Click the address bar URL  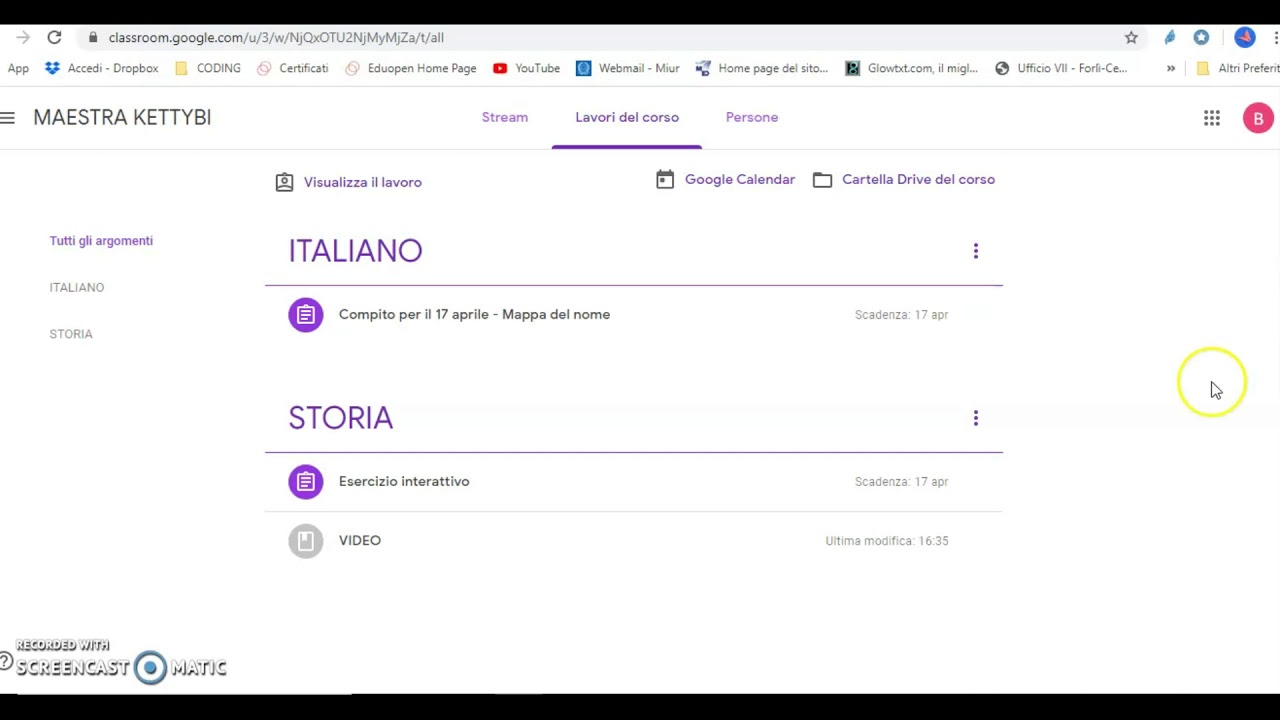click(276, 37)
